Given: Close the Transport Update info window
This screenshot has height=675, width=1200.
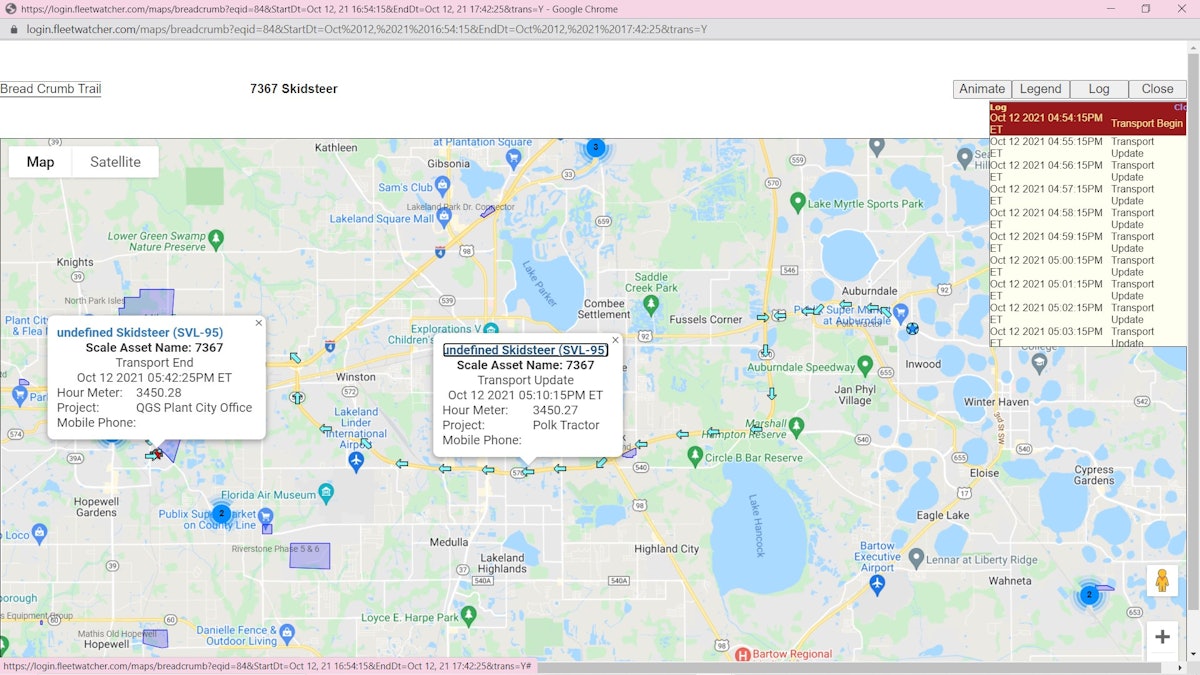Looking at the screenshot, I should point(615,339).
